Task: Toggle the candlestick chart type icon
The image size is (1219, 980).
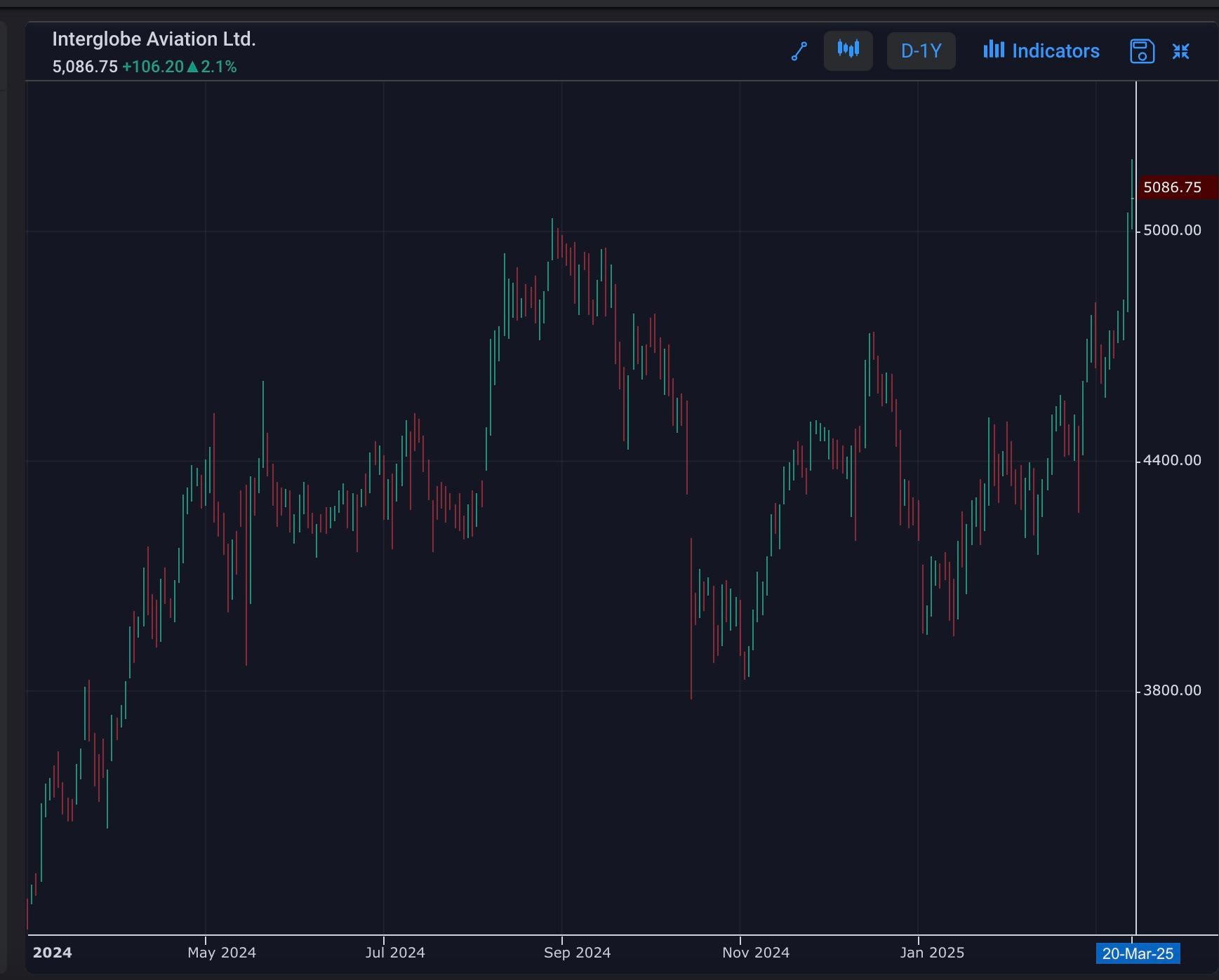Action: pos(848,51)
